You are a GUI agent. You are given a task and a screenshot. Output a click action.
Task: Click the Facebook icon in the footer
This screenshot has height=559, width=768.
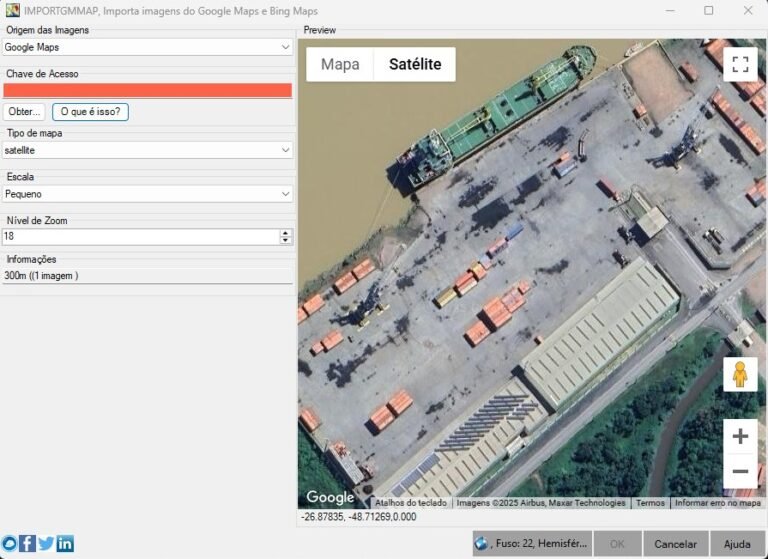(28, 543)
